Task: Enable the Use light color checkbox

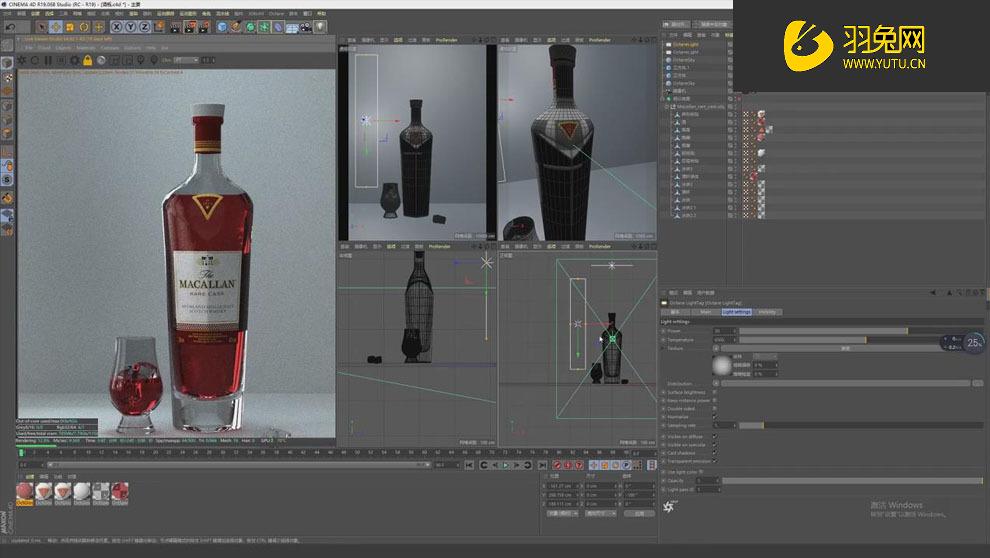Action: [x=701, y=472]
